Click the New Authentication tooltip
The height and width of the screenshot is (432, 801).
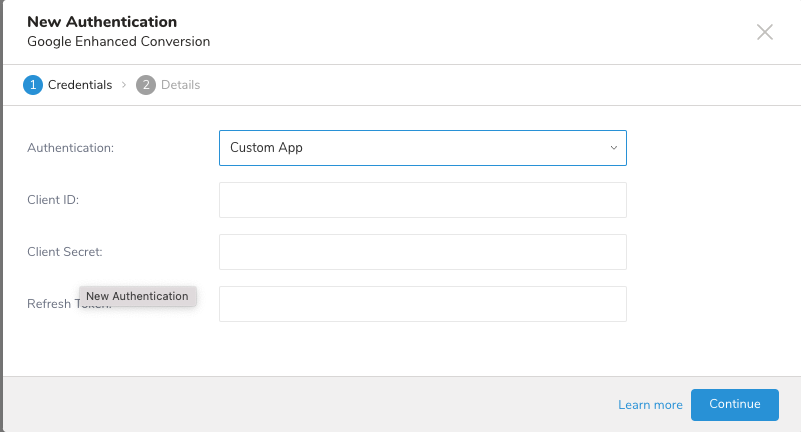pyautogui.click(x=137, y=296)
